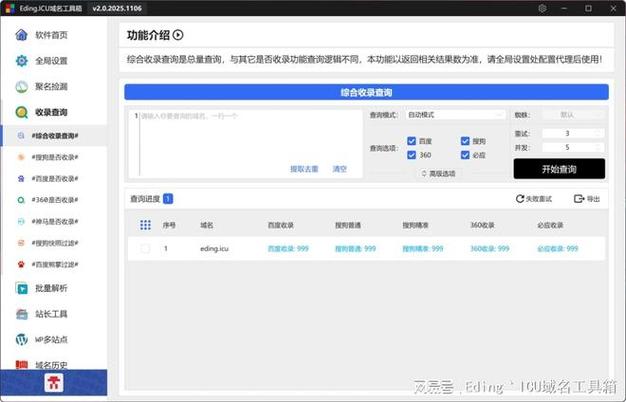The width and height of the screenshot is (626, 402).
Task: Click the WP多站点 WordPress icon
Action: point(22,339)
